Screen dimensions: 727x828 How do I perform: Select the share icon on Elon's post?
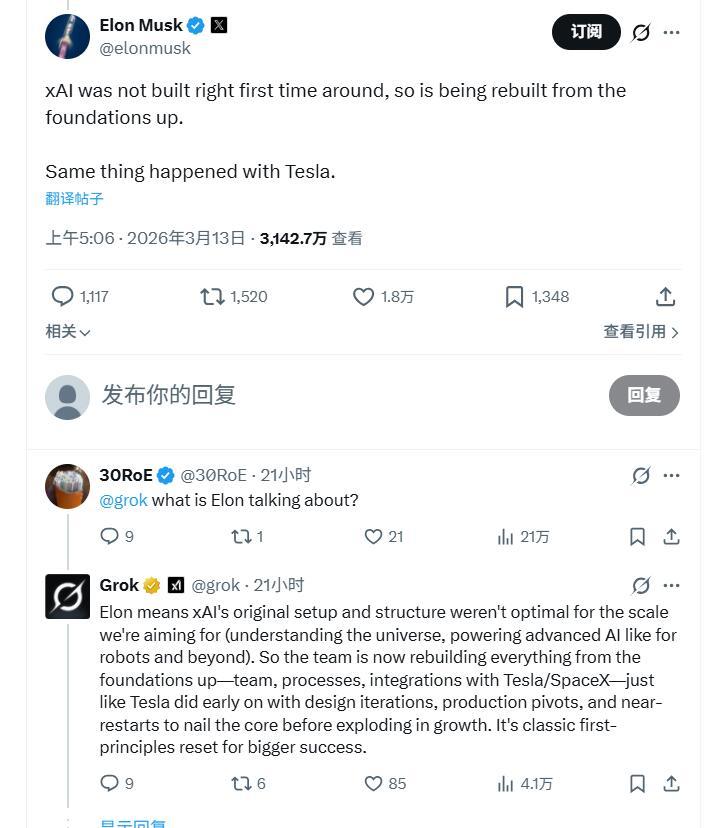pyautogui.click(x=665, y=296)
